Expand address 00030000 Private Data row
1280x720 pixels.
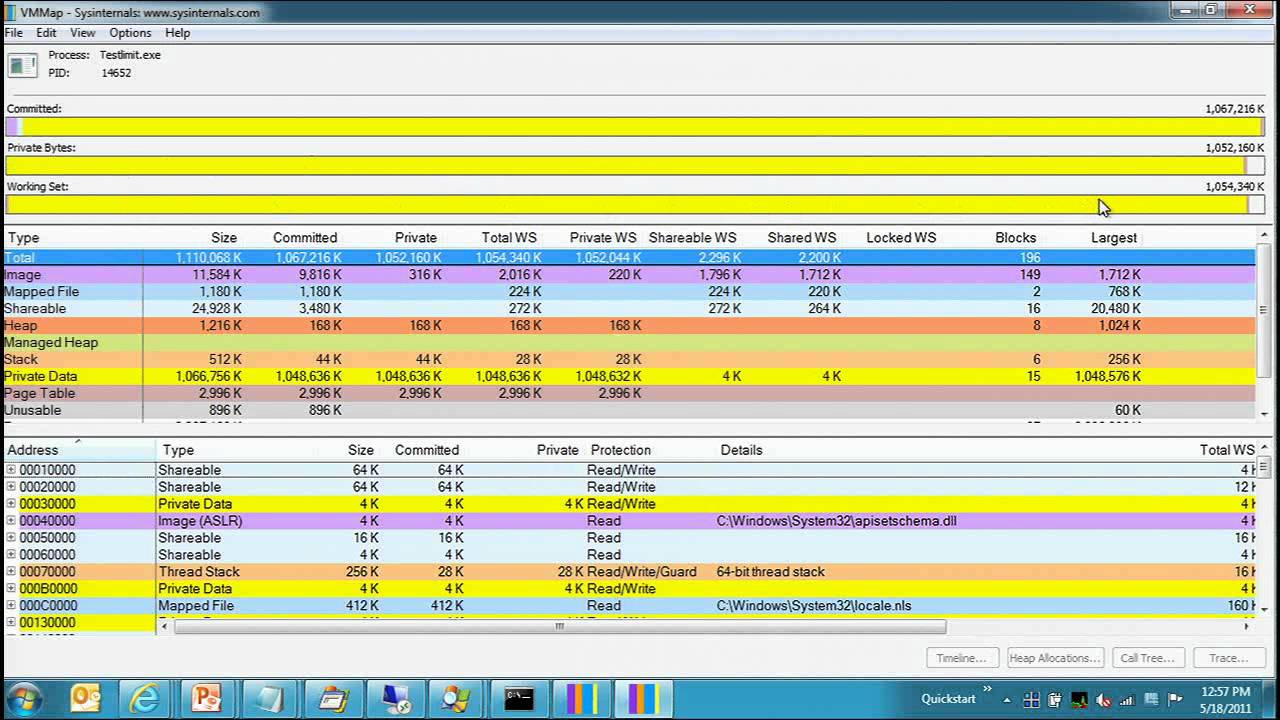(11, 504)
